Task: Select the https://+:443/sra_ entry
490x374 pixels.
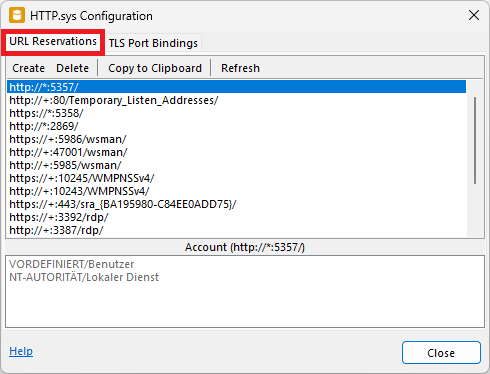Action: tap(236, 204)
